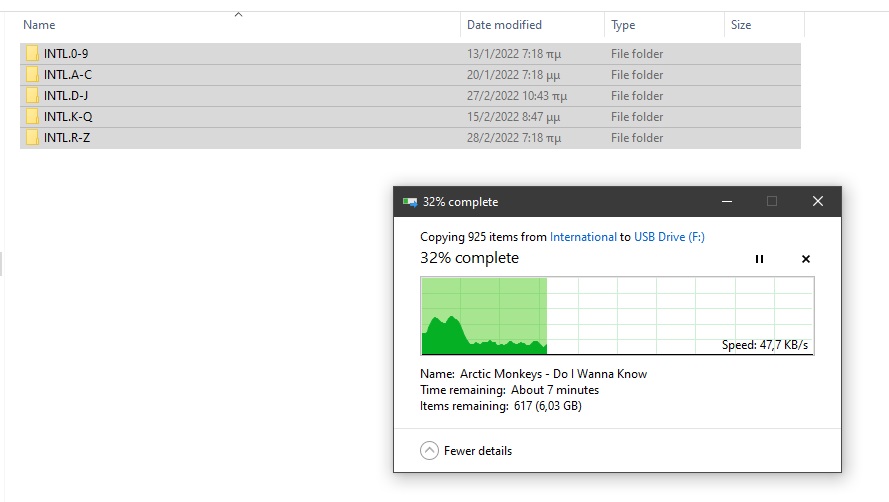Click the INTL.0-9 folder icon
This screenshot has height=502, width=889.
click(x=32, y=54)
